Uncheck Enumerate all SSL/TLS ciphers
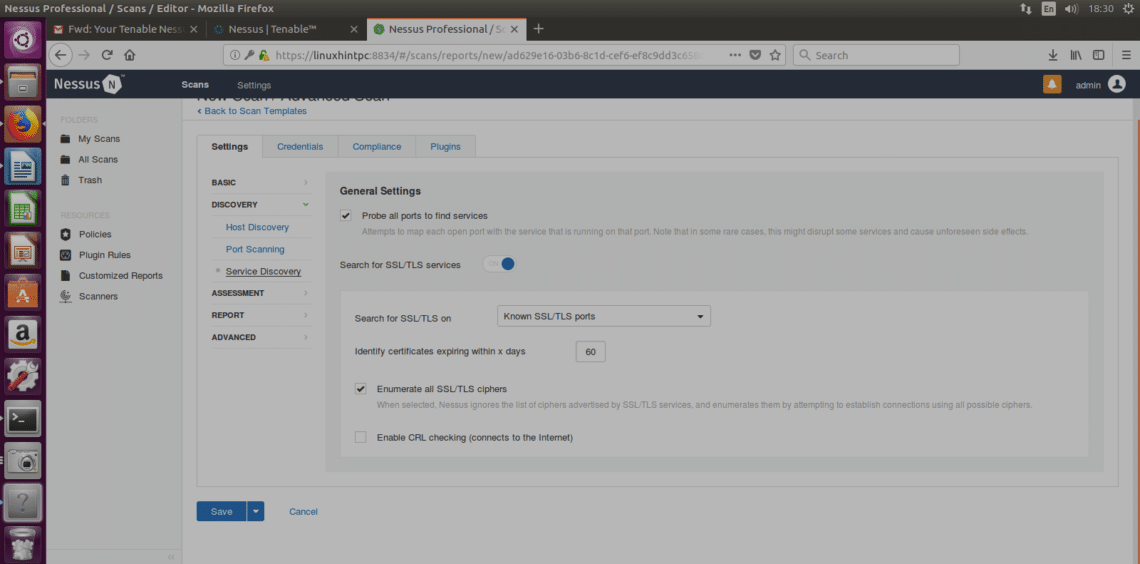This screenshot has width=1140, height=564. point(361,389)
